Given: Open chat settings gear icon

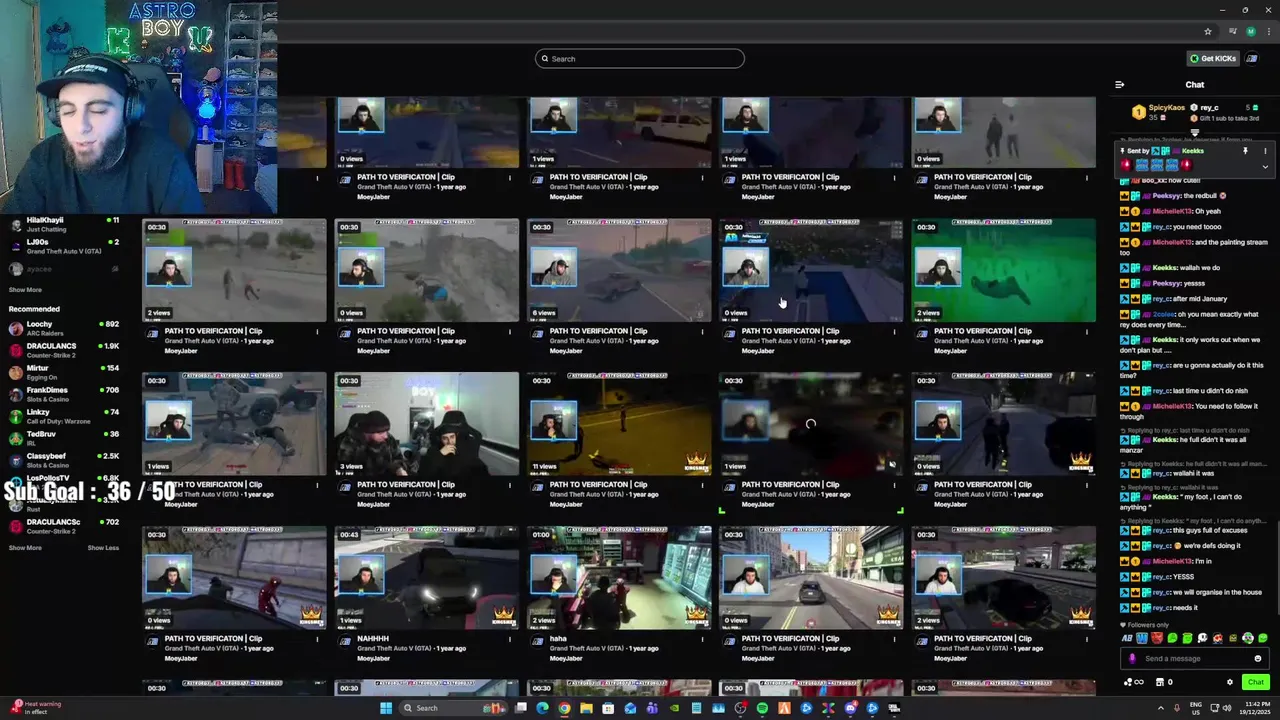Looking at the screenshot, I should click(1230, 682).
